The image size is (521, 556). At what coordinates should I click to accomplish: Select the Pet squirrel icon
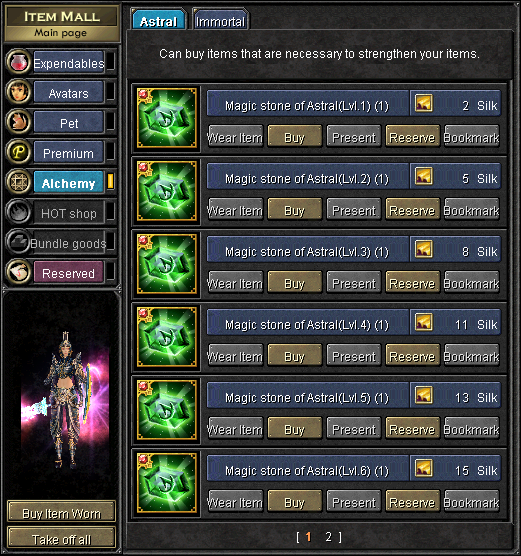point(18,122)
